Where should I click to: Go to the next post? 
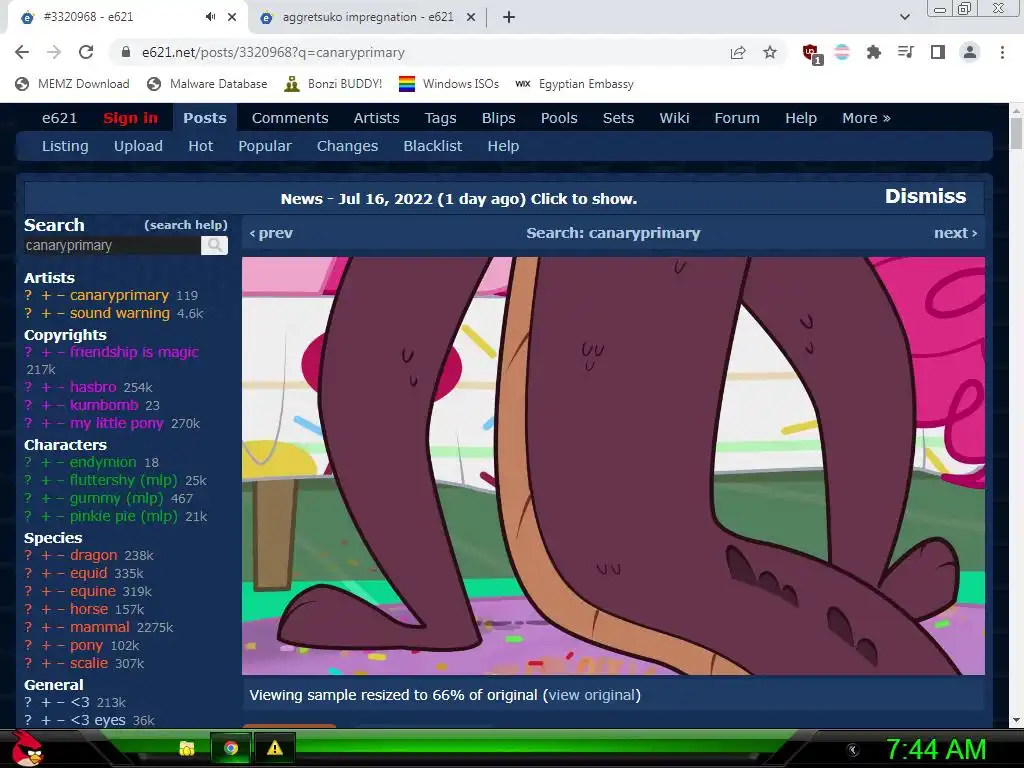click(x=955, y=233)
